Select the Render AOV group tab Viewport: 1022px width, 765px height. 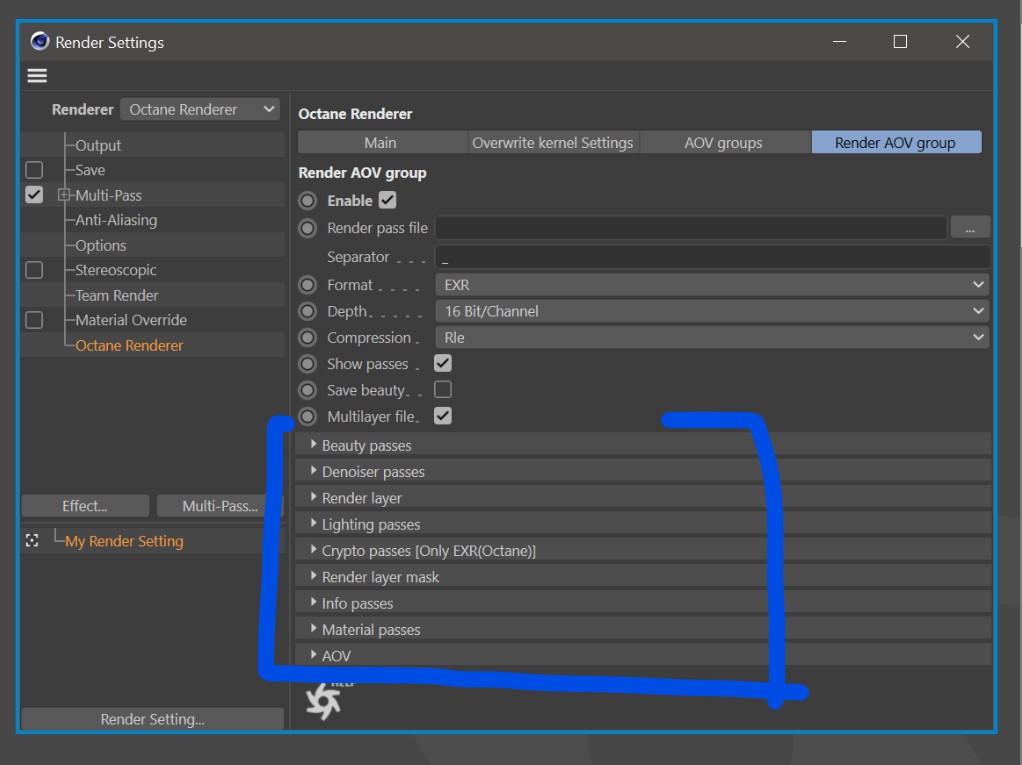tap(896, 143)
